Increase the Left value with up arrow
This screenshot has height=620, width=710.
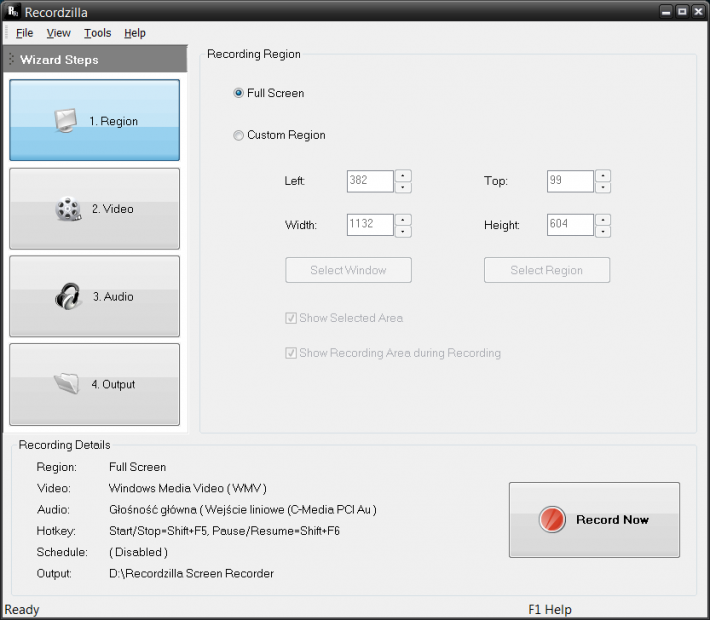pos(403,176)
